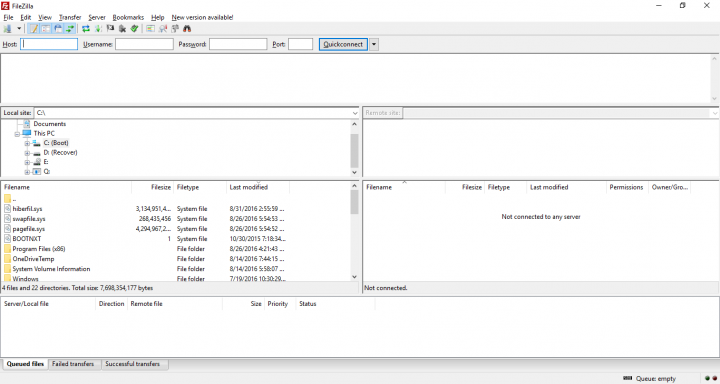Click the Queue status icon in status bar

point(627,378)
